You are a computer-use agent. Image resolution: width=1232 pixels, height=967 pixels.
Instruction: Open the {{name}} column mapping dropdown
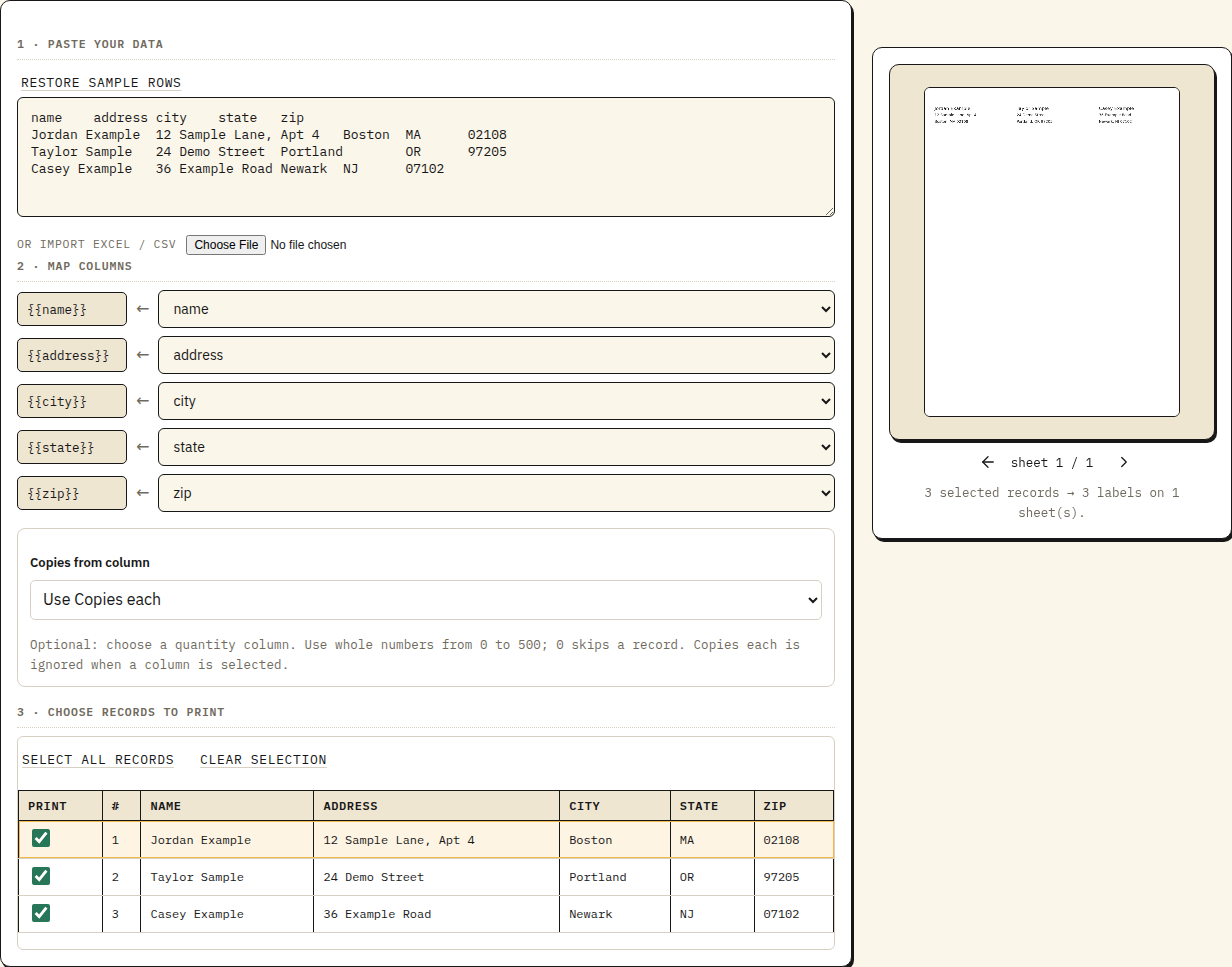point(496,309)
